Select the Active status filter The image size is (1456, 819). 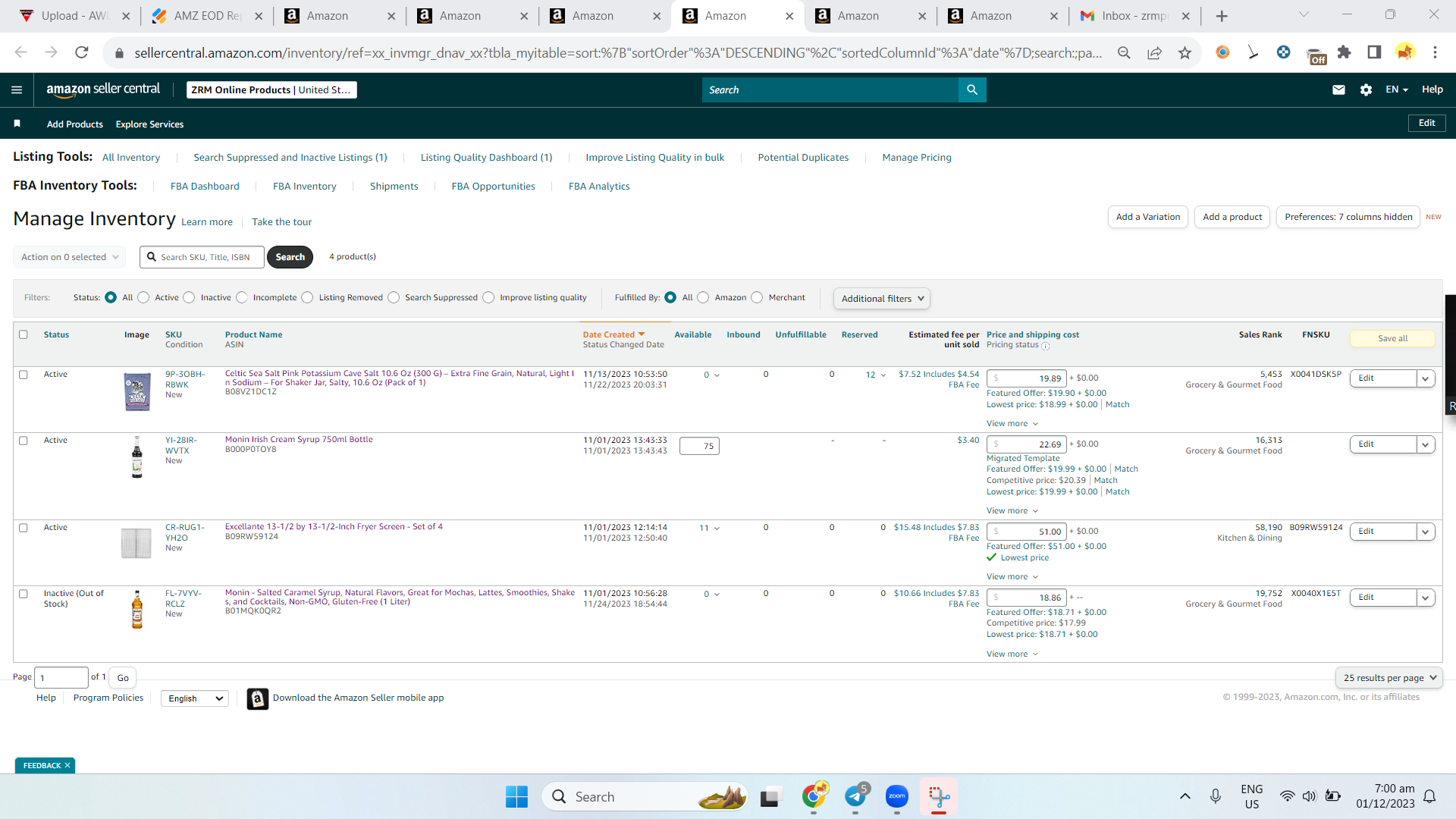(x=143, y=297)
